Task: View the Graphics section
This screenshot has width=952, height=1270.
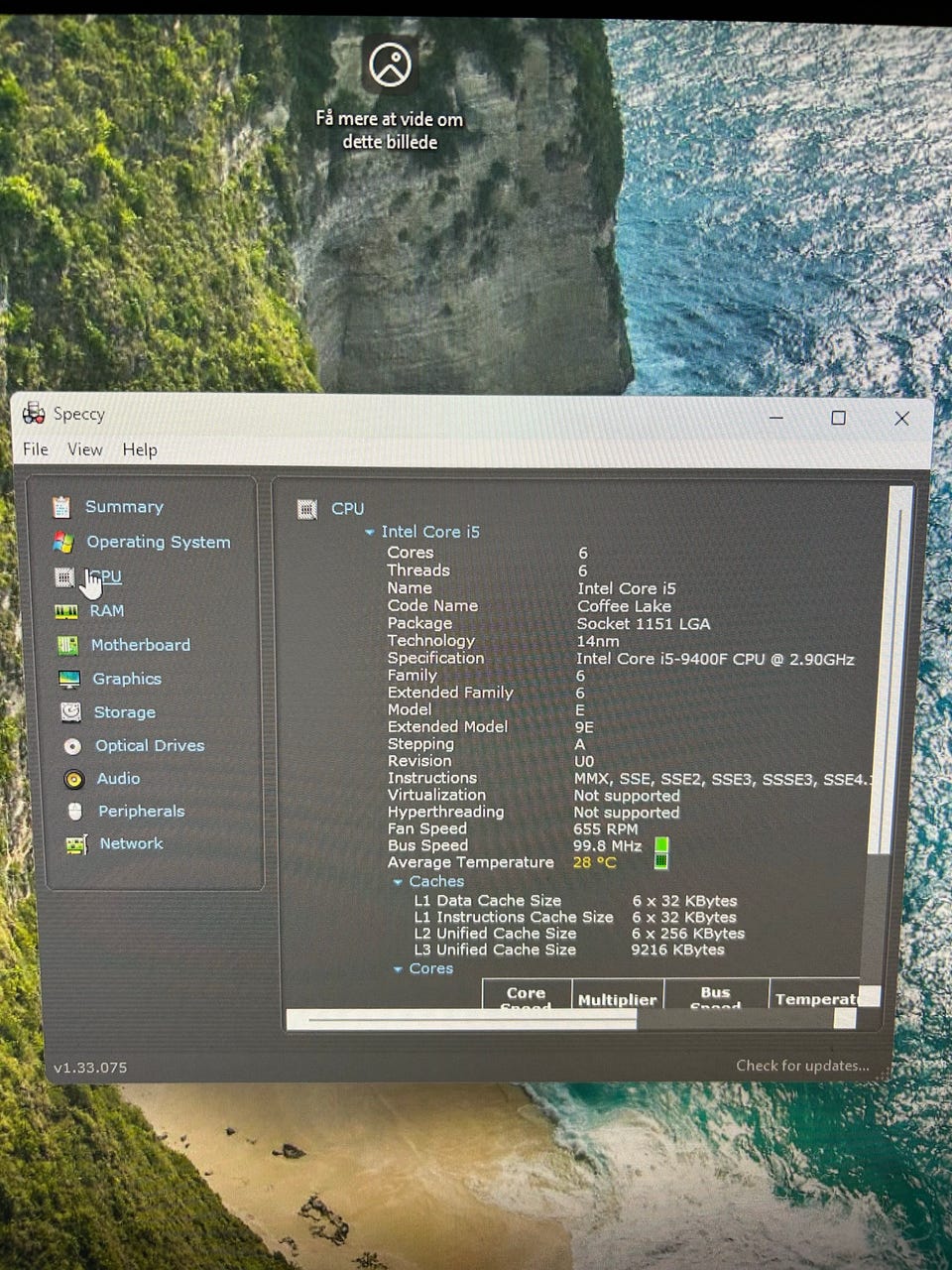Action: click(x=127, y=679)
